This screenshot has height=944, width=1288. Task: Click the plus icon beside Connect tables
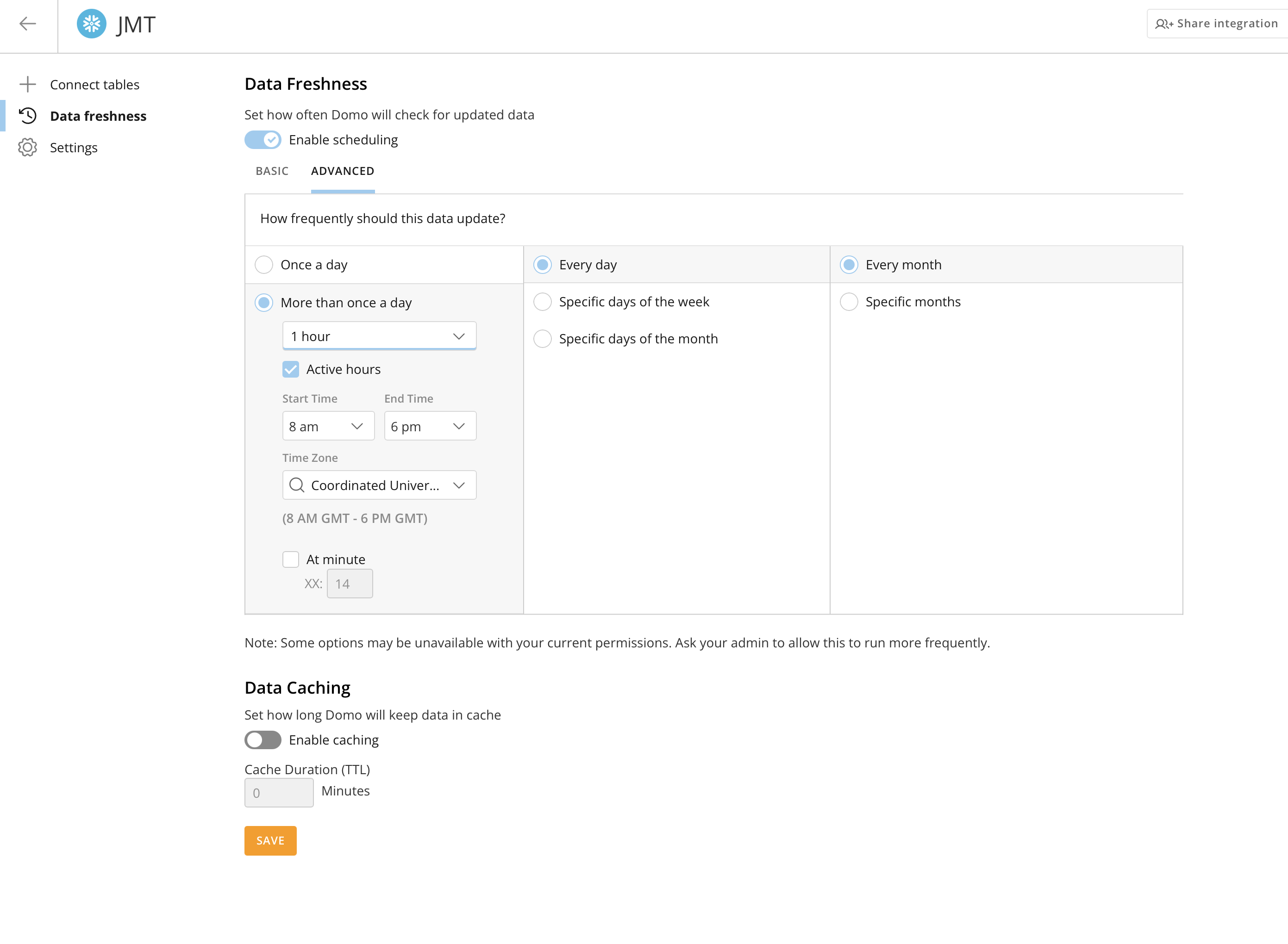(x=27, y=84)
